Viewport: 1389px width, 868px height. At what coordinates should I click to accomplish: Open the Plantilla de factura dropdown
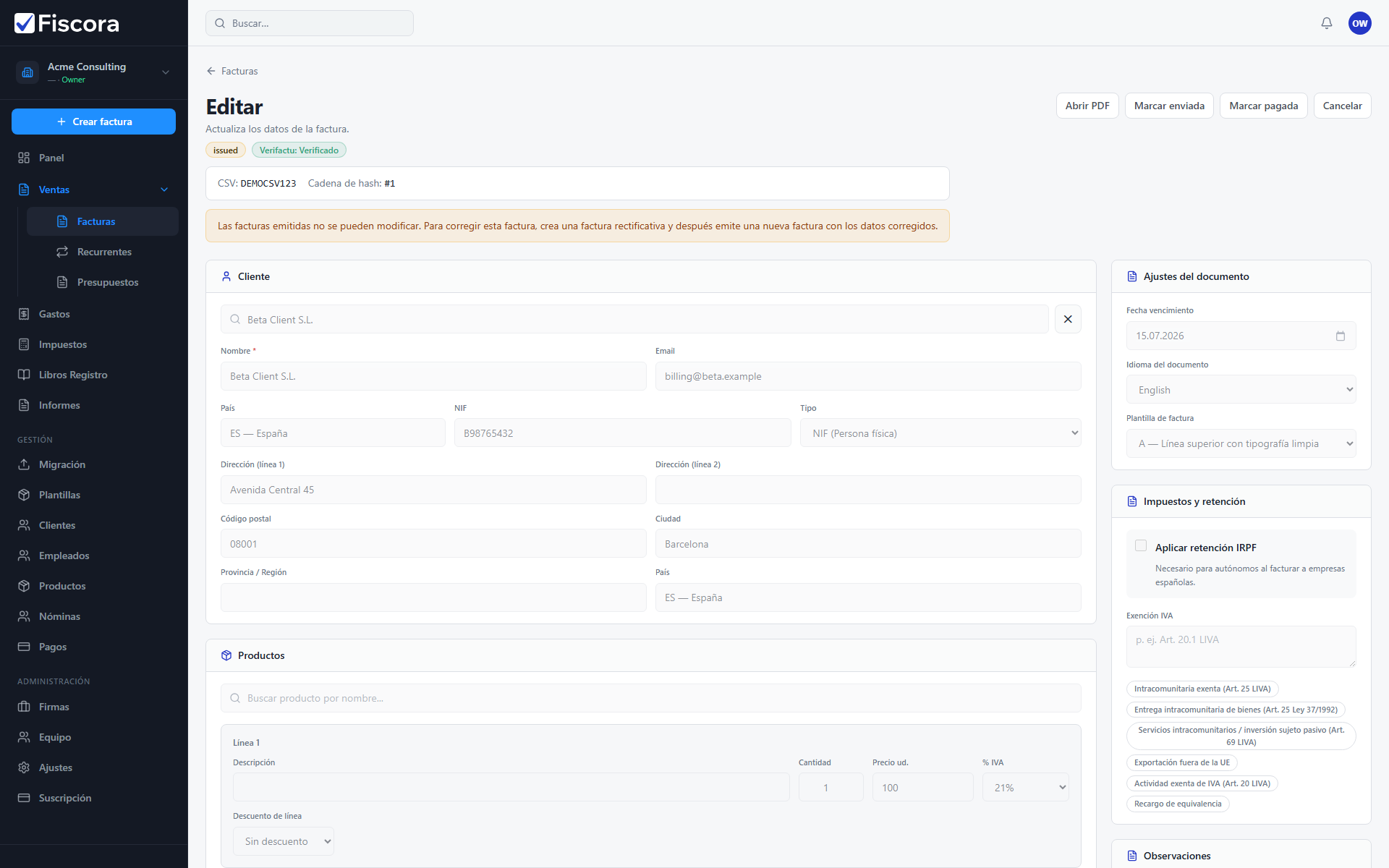[1241, 443]
